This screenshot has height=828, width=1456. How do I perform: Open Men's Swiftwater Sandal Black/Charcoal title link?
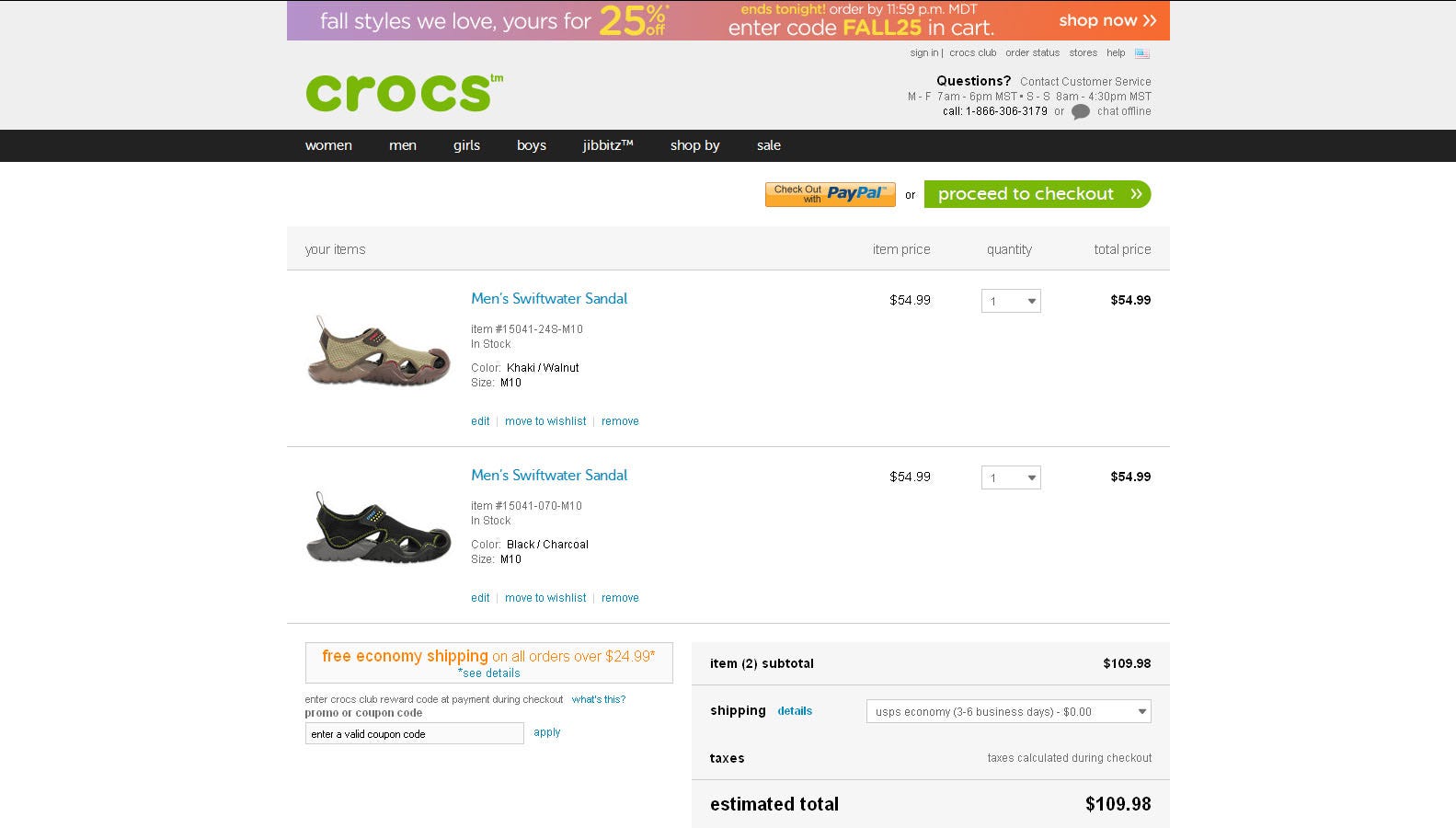(x=549, y=476)
